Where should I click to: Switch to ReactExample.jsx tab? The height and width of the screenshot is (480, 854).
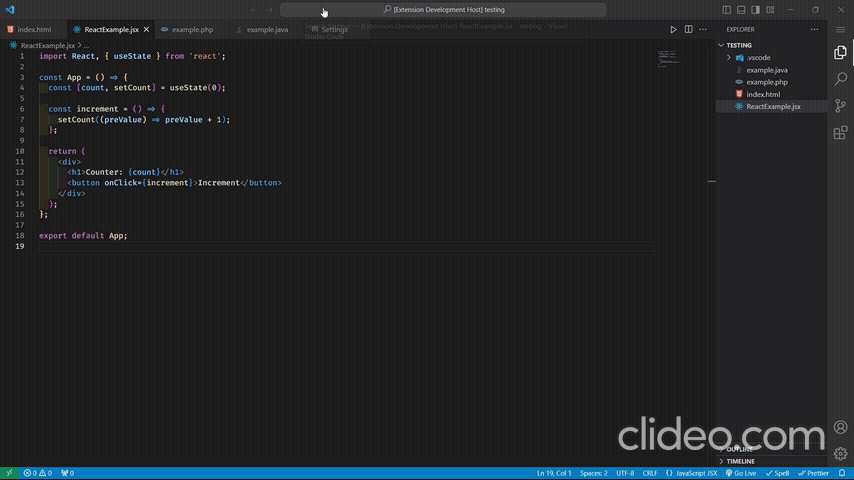(x=111, y=29)
